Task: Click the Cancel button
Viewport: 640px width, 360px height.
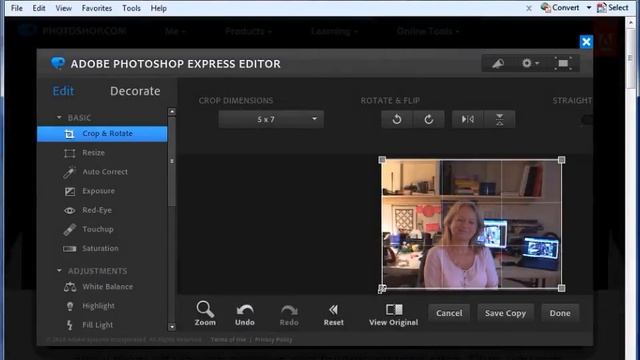Action: point(449,313)
